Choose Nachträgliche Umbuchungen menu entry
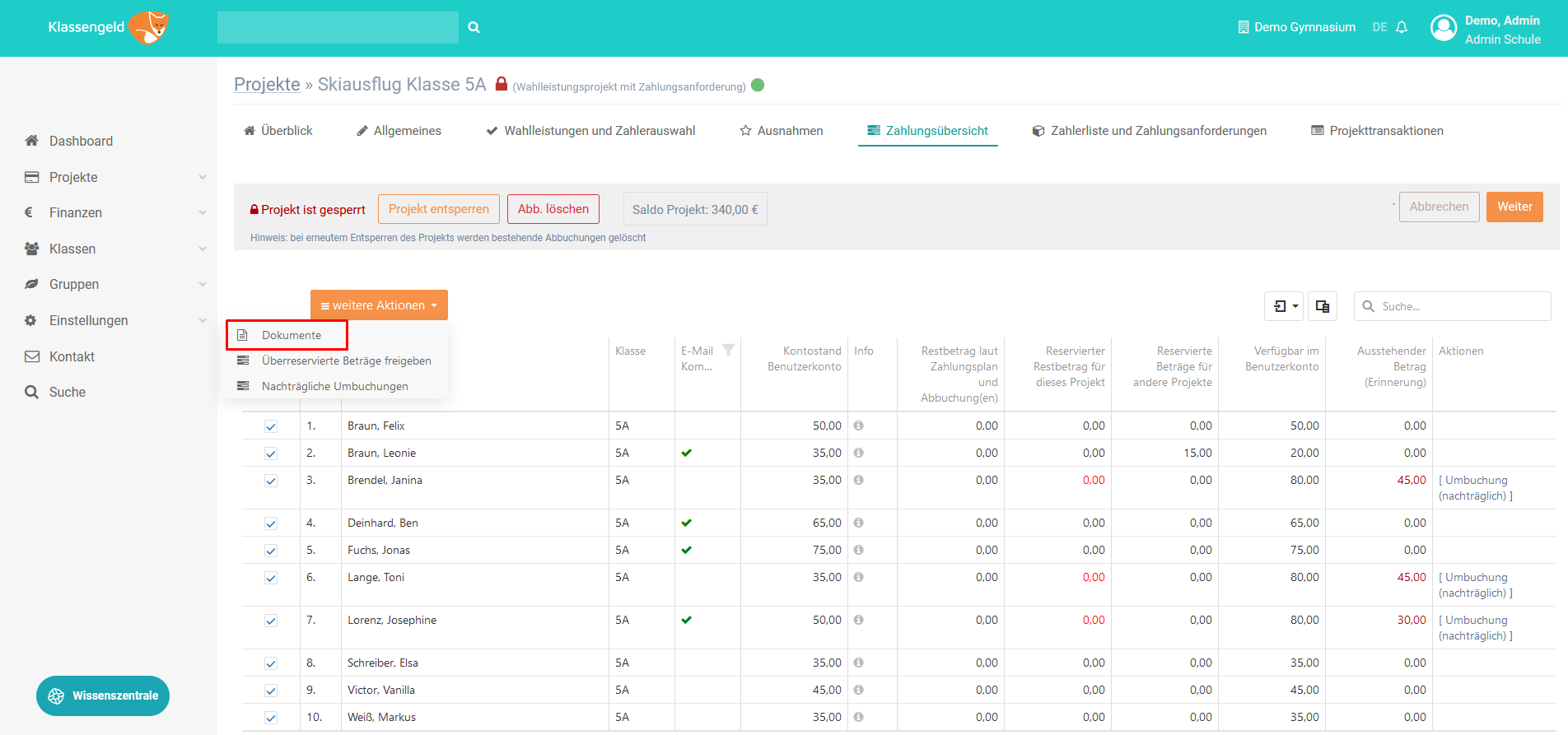Image resolution: width=1568 pixels, height=735 pixels. tap(334, 386)
